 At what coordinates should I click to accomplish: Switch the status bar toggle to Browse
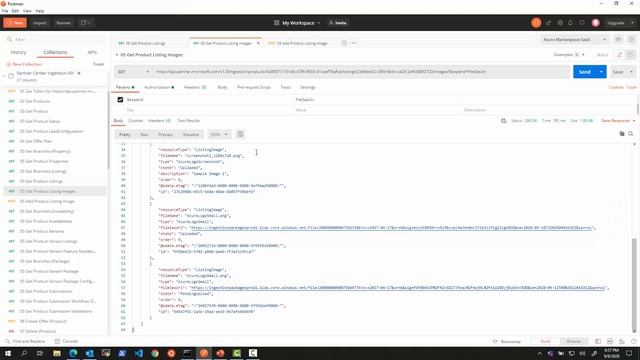pyautogui.click(x=573, y=341)
